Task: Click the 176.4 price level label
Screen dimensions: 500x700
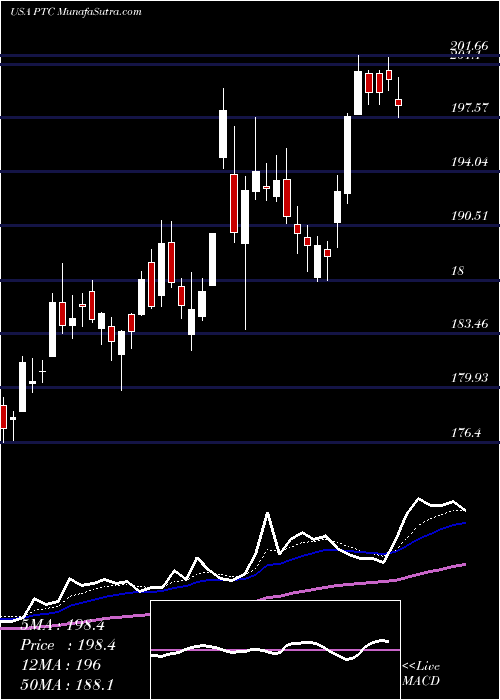Action: click(466, 433)
